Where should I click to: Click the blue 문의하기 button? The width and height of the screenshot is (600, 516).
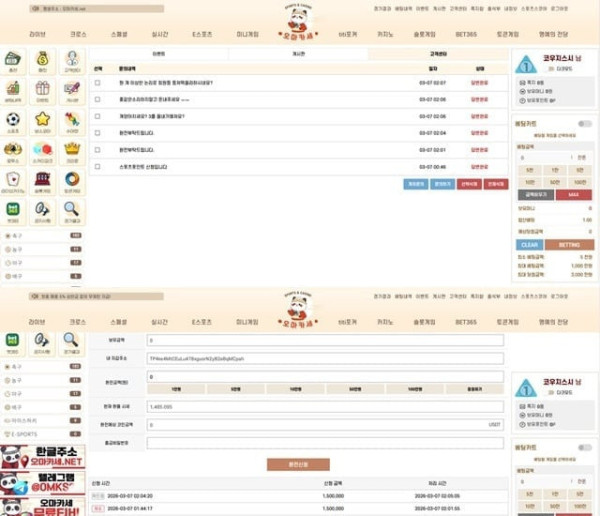tap(443, 184)
